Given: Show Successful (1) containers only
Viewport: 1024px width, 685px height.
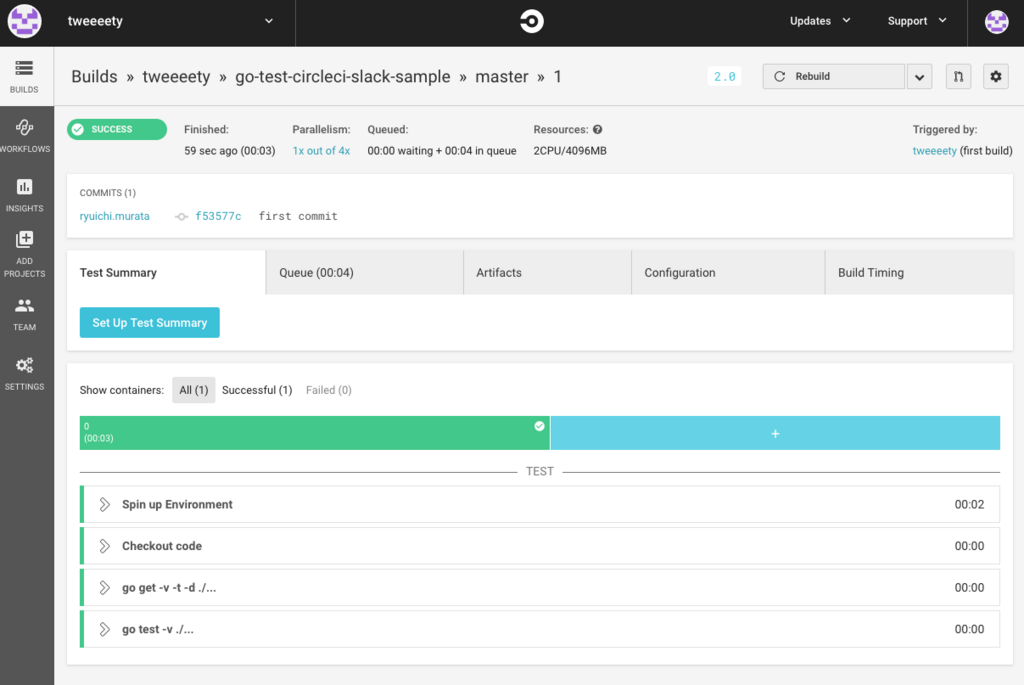Looking at the screenshot, I should [257, 390].
